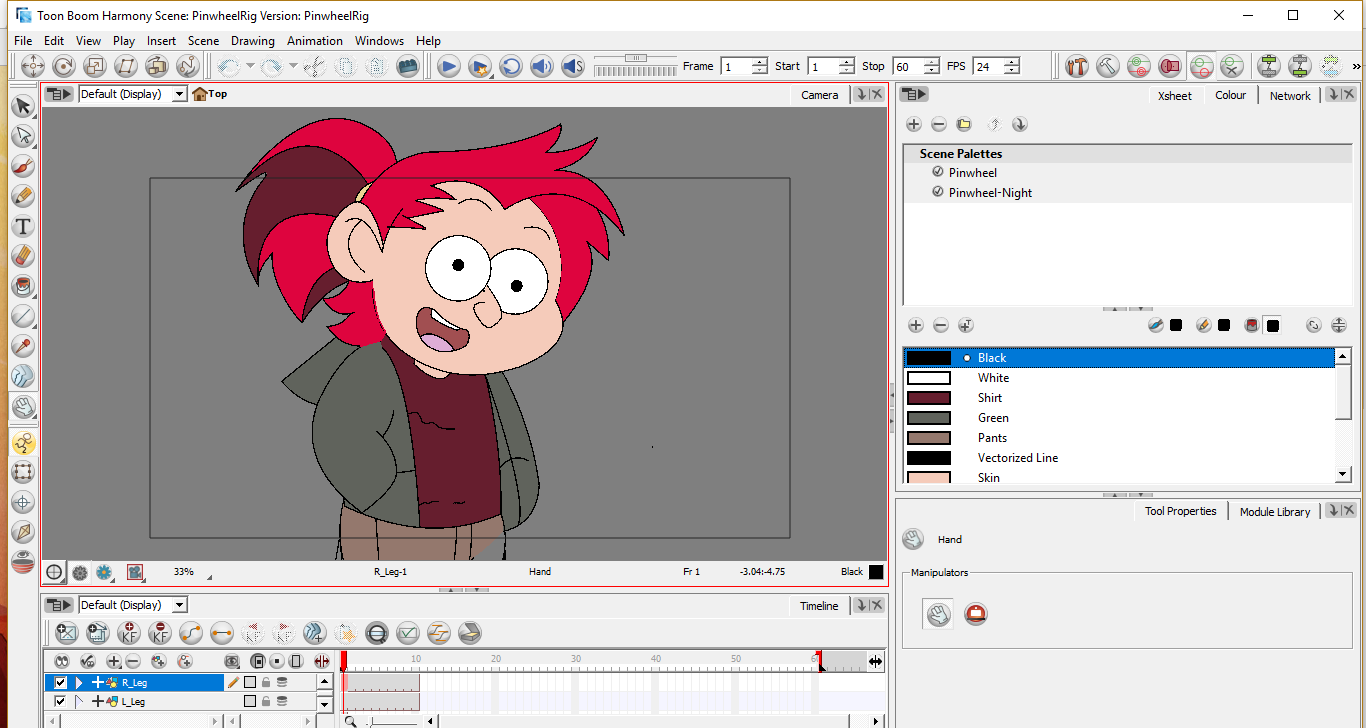Screen dimensions: 1366x728
Task: Open Camera view menu icon
Action: coord(60,94)
